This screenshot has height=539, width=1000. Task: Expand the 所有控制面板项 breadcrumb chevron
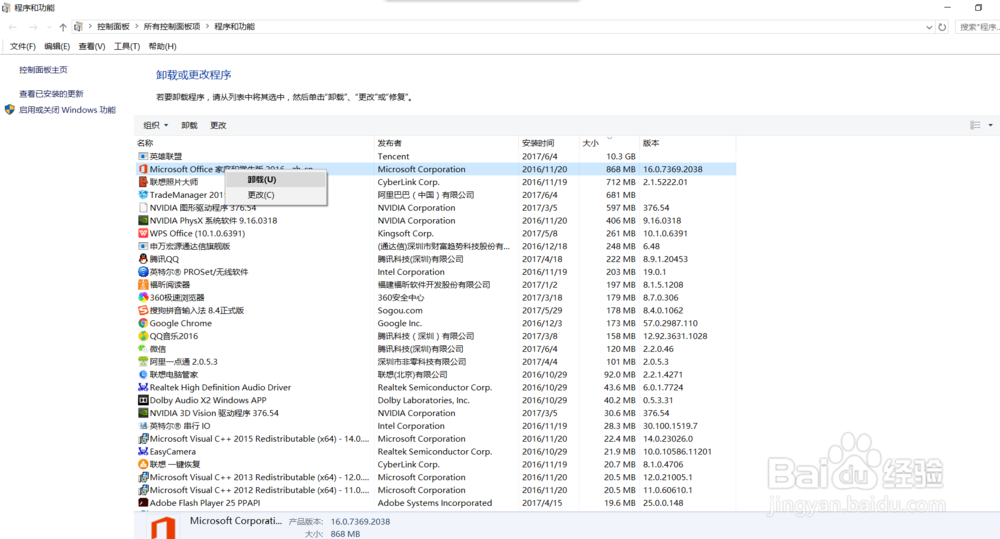click(x=207, y=27)
